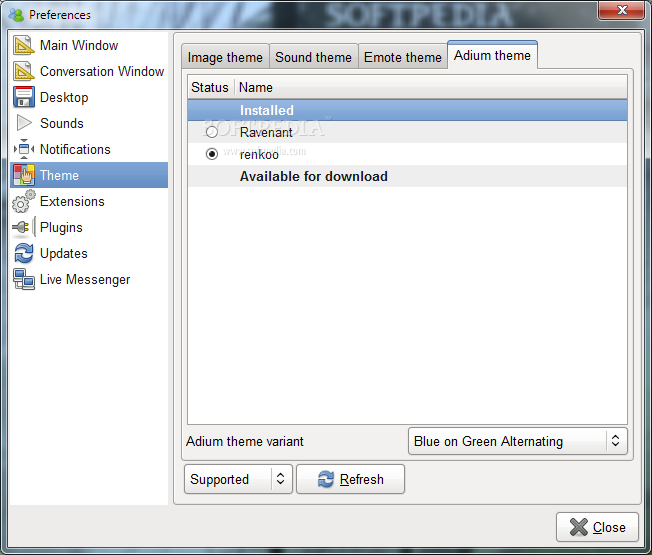Viewport: 652px width, 555px height.
Task: Click the renkoo theme name
Action: pyautogui.click(x=259, y=154)
